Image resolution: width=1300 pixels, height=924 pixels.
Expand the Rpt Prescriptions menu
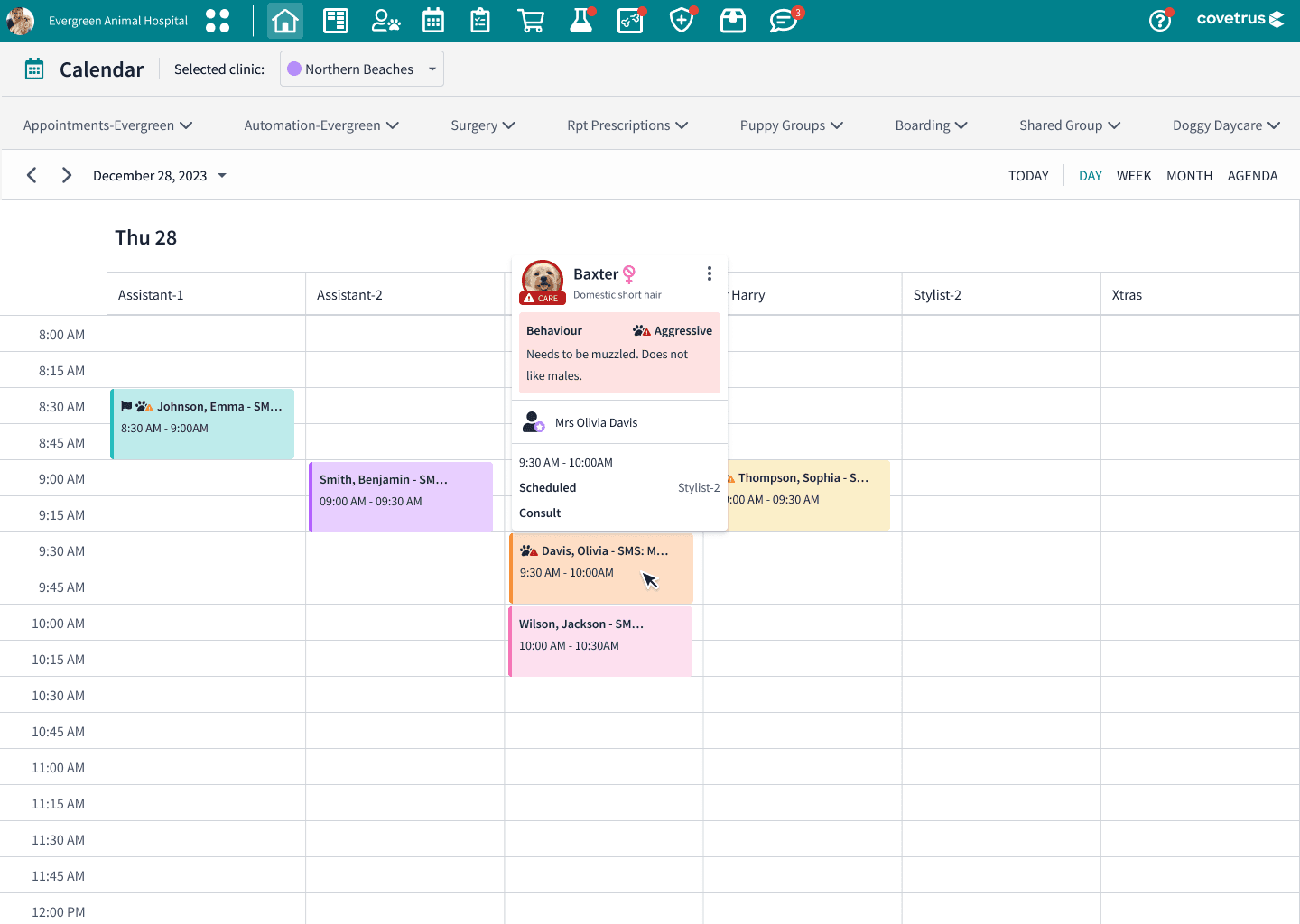tap(627, 125)
